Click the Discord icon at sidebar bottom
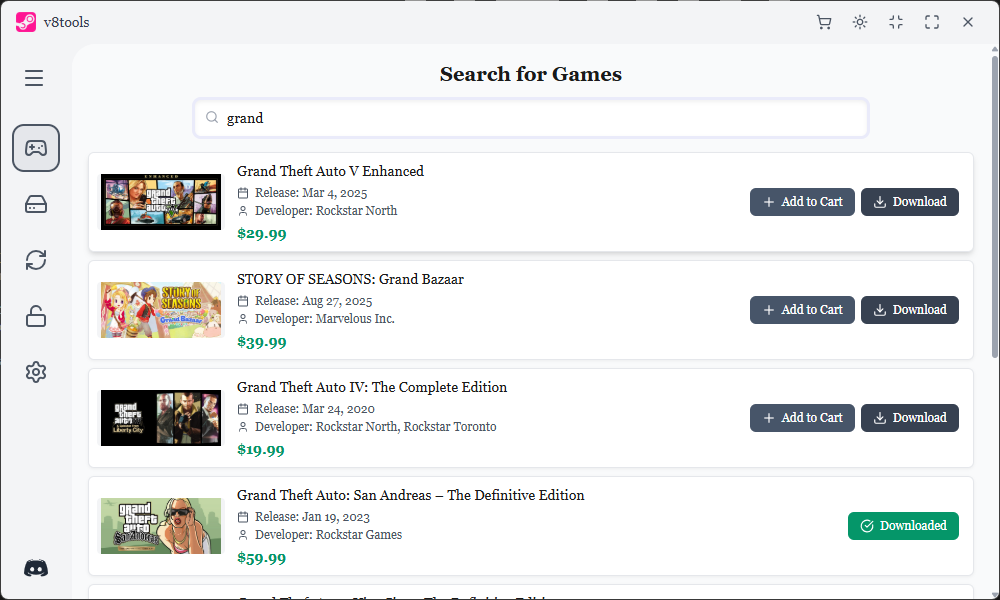 36,568
